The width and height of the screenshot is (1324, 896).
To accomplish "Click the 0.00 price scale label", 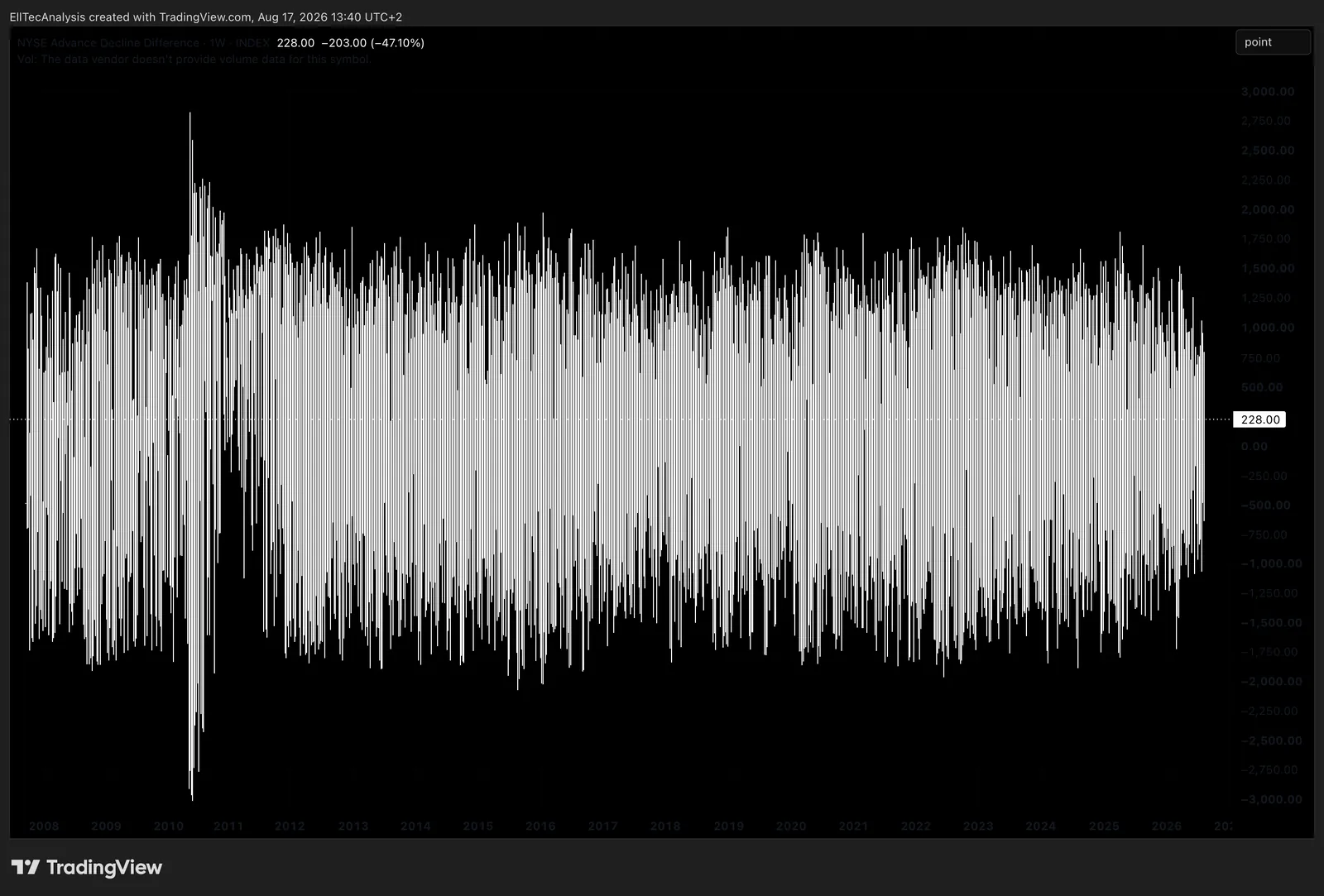I will [1254, 446].
